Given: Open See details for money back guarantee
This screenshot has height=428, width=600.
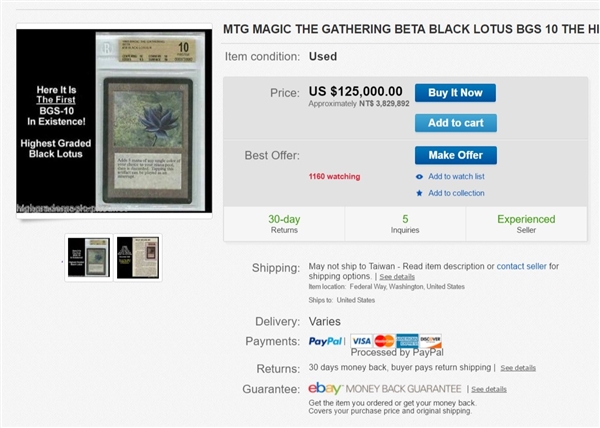Looking at the screenshot, I should click(489, 389).
